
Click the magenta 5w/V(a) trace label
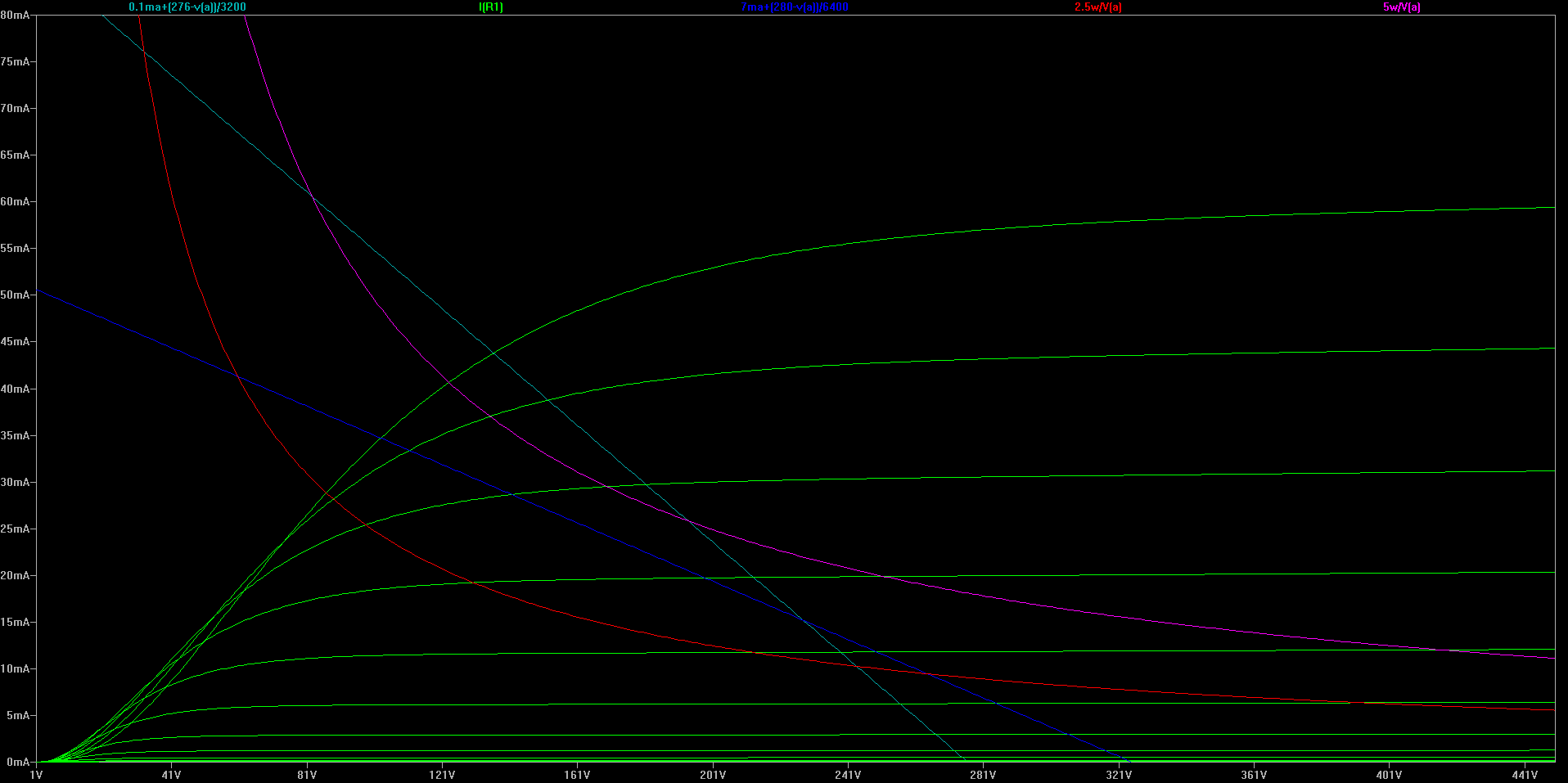click(1402, 7)
